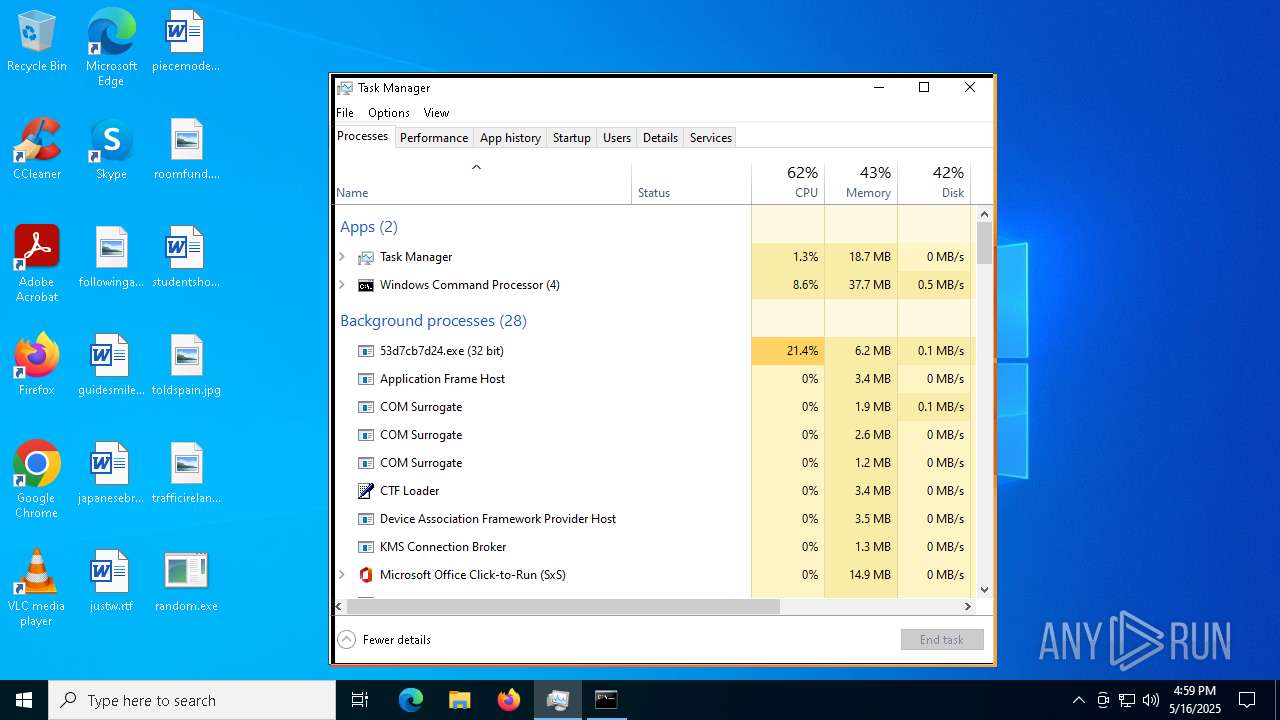
Task: Open File Explorer from the taskbar
Action: point(460,700)
